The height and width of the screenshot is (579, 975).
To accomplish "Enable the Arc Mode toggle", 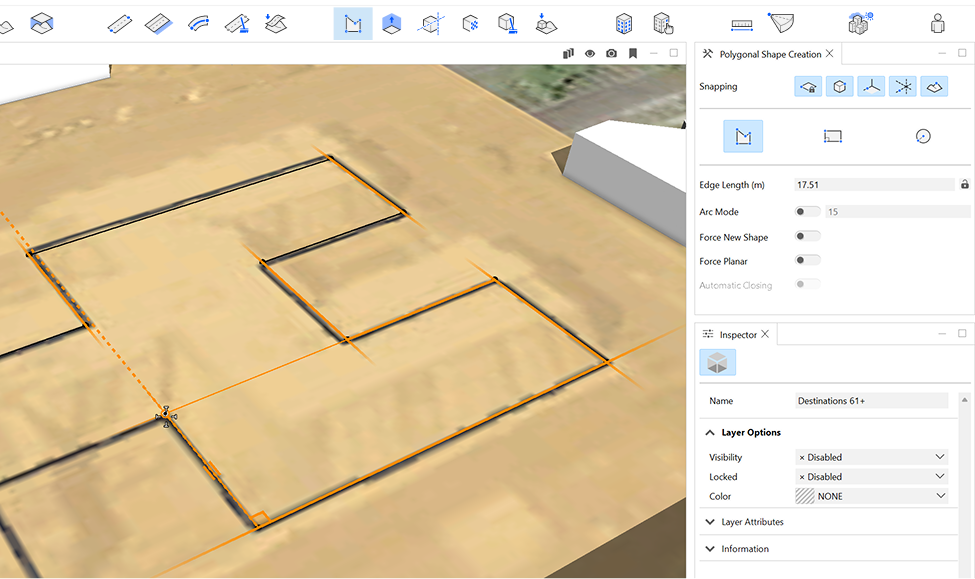I will coord(807,212).
